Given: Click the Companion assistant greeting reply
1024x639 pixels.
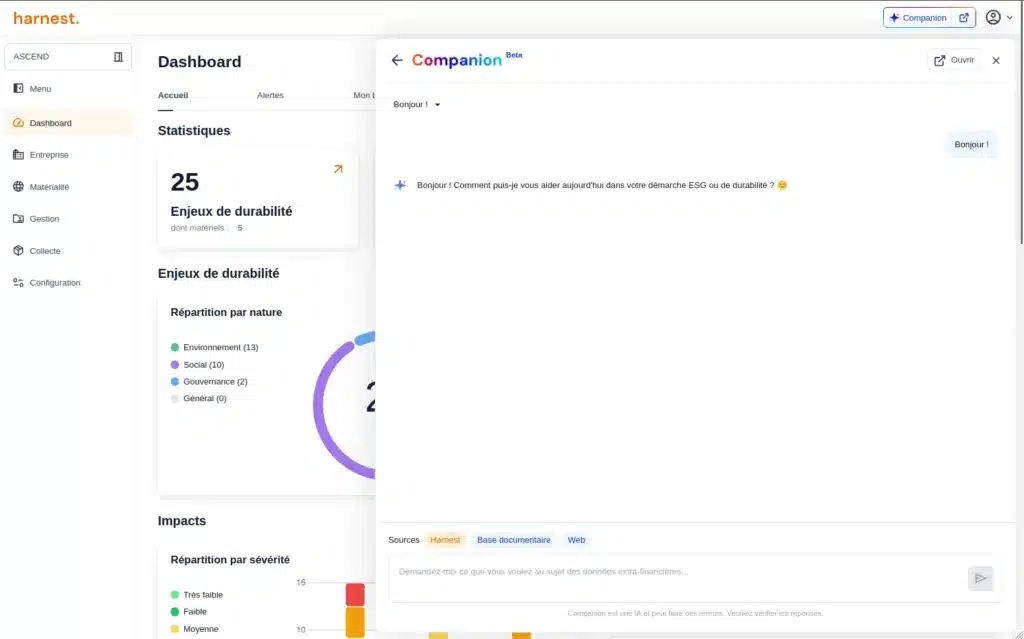Looking at the screenshot, I should [601, 186].
